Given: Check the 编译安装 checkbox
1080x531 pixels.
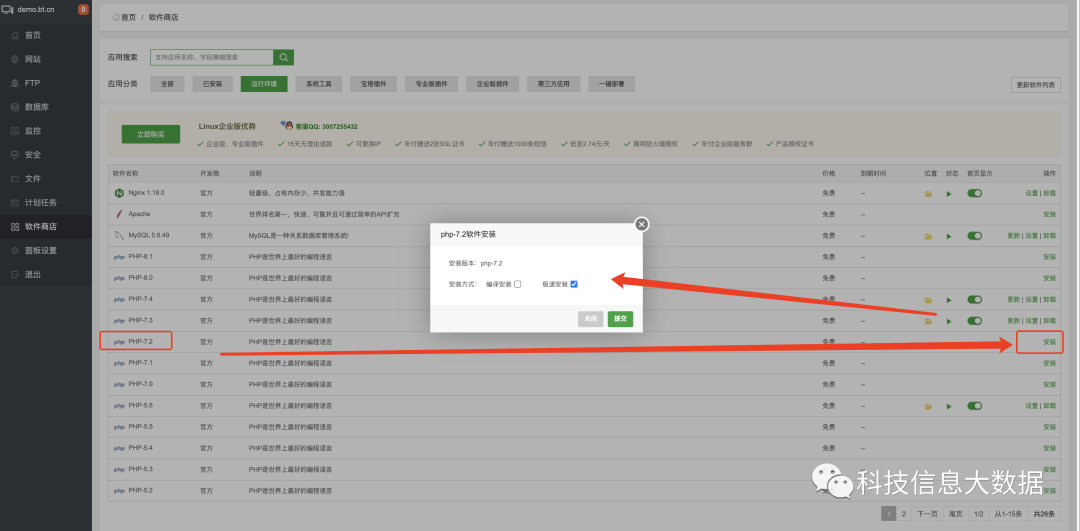Looking at the screenshot, I should point(518,284).
